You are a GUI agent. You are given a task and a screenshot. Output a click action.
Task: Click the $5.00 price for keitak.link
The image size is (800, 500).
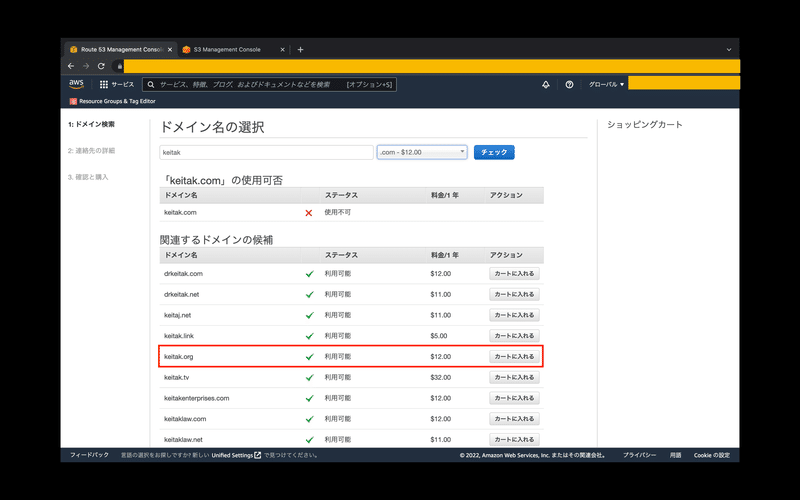tap(439, 336)
